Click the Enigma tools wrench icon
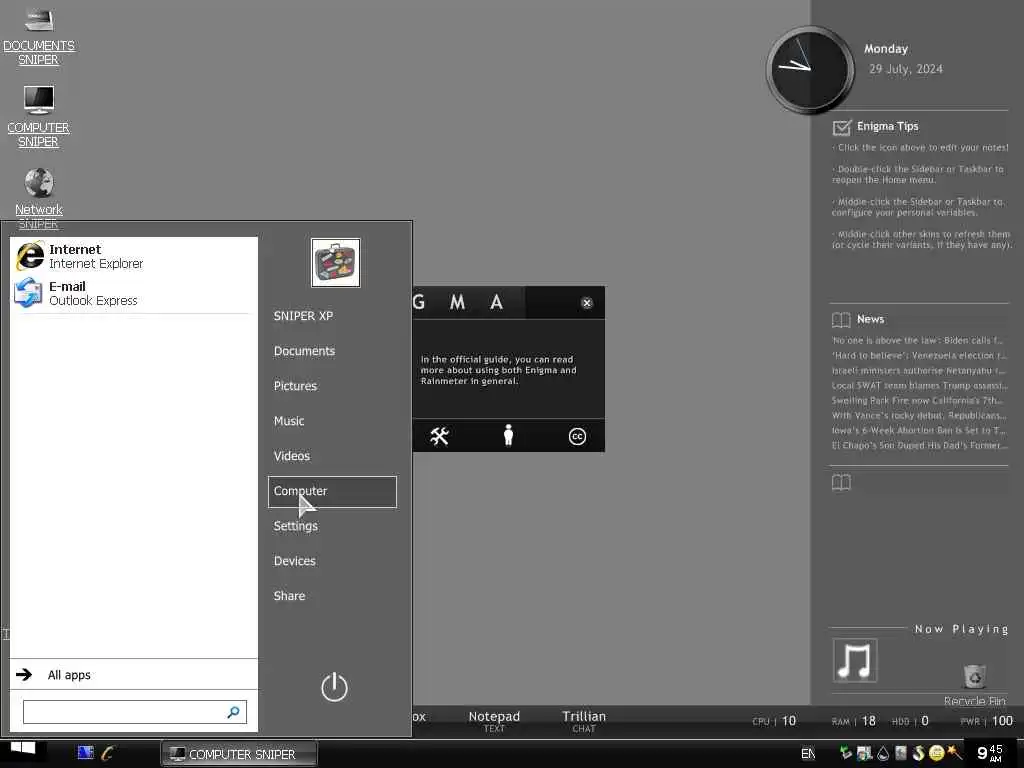The height and width of the screenshot is (768, 1024). [439, 436]
